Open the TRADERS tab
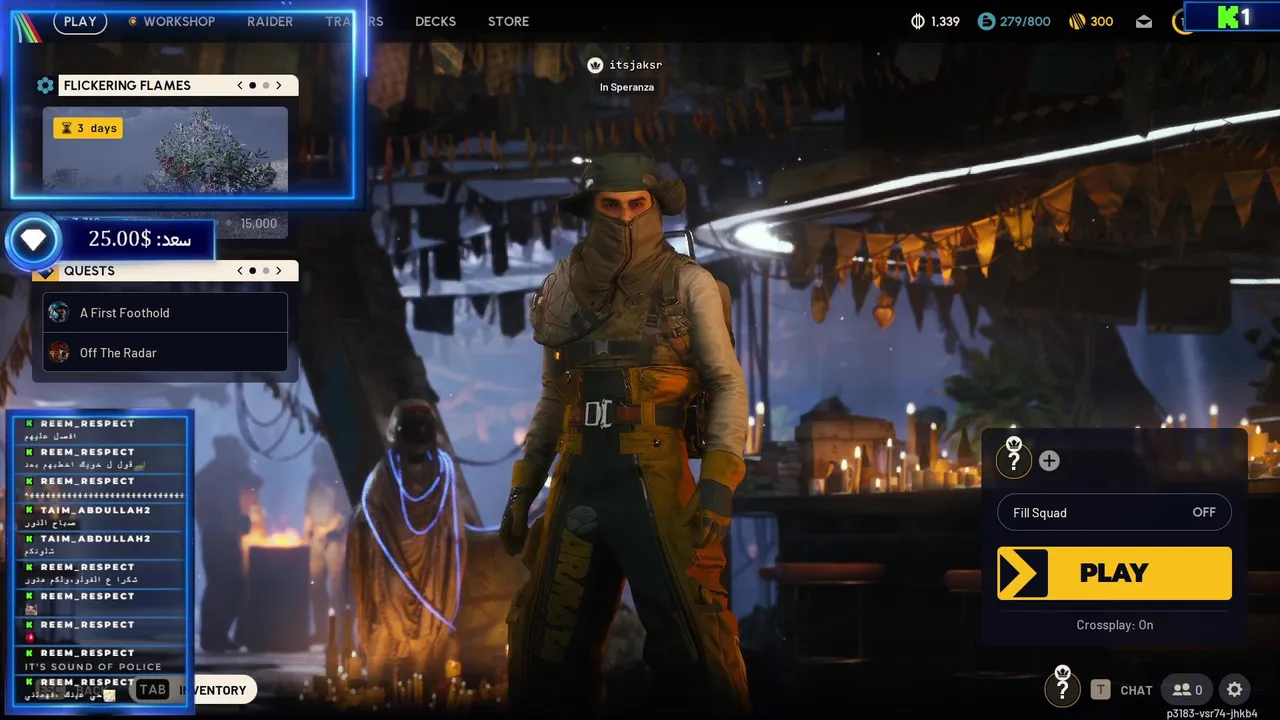Image resolution: width=1280 pixels, height=720 pixels. tap(354, 21)
